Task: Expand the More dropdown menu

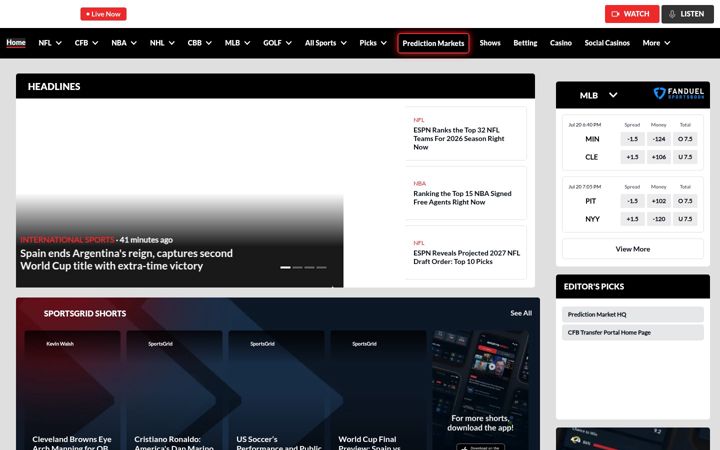Action: (x=656, y=43)
